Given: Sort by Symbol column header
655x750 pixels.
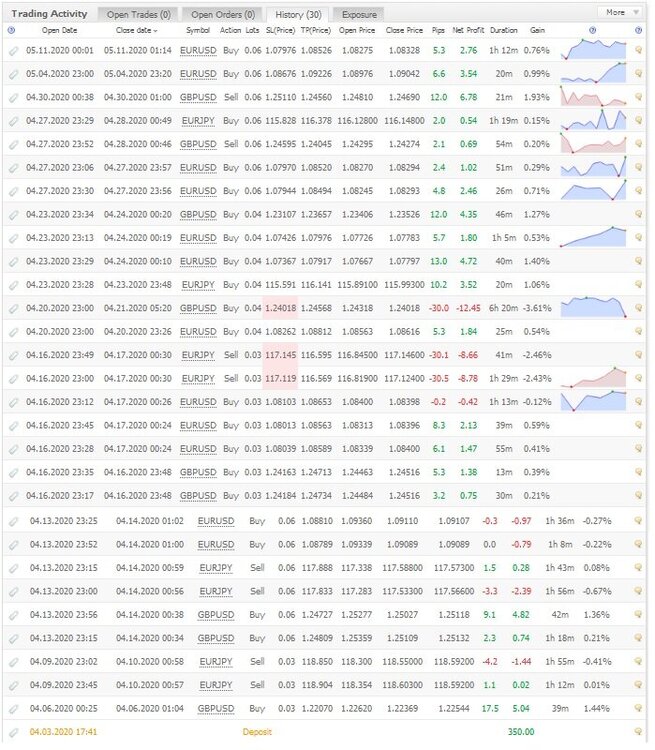Looking at the screenshot, I should [198, 30].
